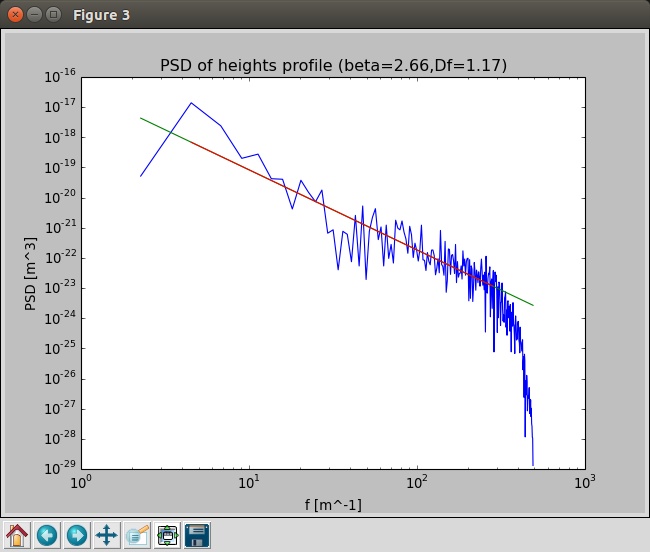Click the highest peak of the blue PSD curve
This screenshot has height=552, width=650.
point(191,103)
